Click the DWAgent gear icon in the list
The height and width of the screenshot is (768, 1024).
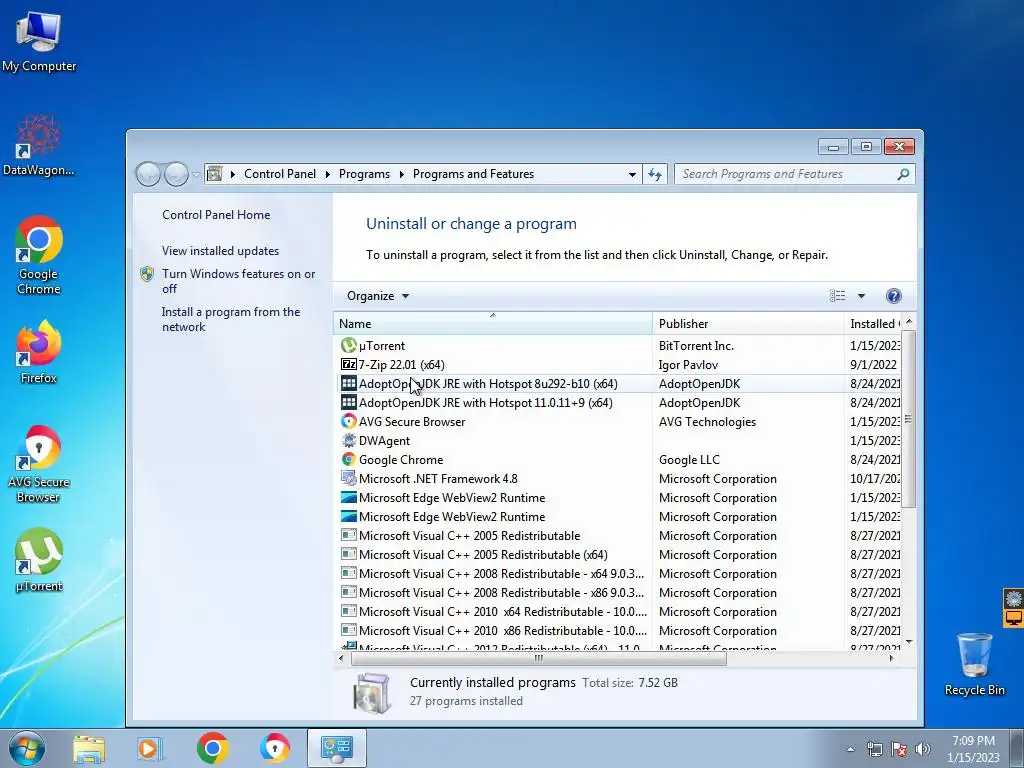click(349, 440)
